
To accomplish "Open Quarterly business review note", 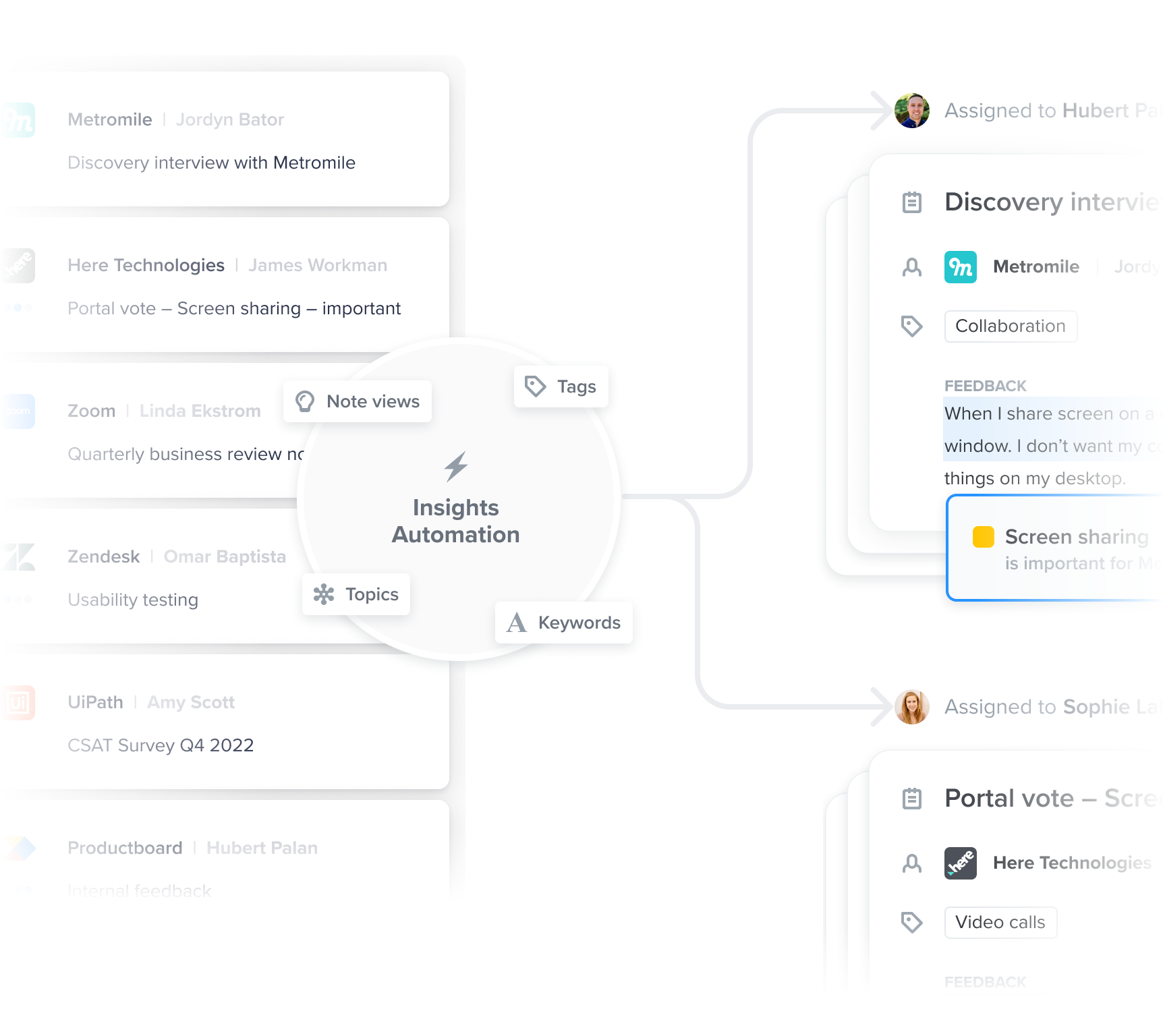I will click(x=186, y=454).
